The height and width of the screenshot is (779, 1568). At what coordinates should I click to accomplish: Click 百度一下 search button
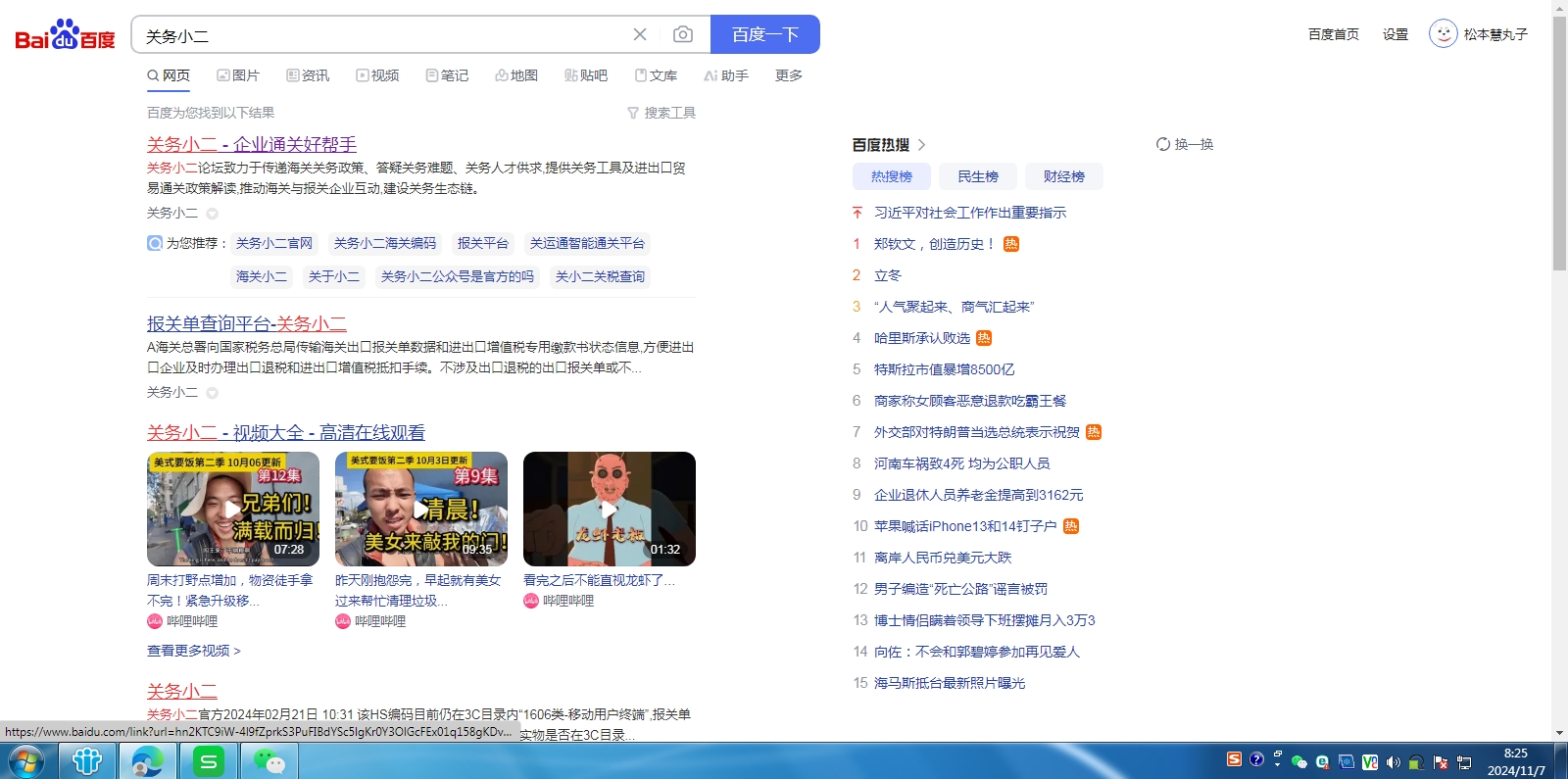coord(765,34)
